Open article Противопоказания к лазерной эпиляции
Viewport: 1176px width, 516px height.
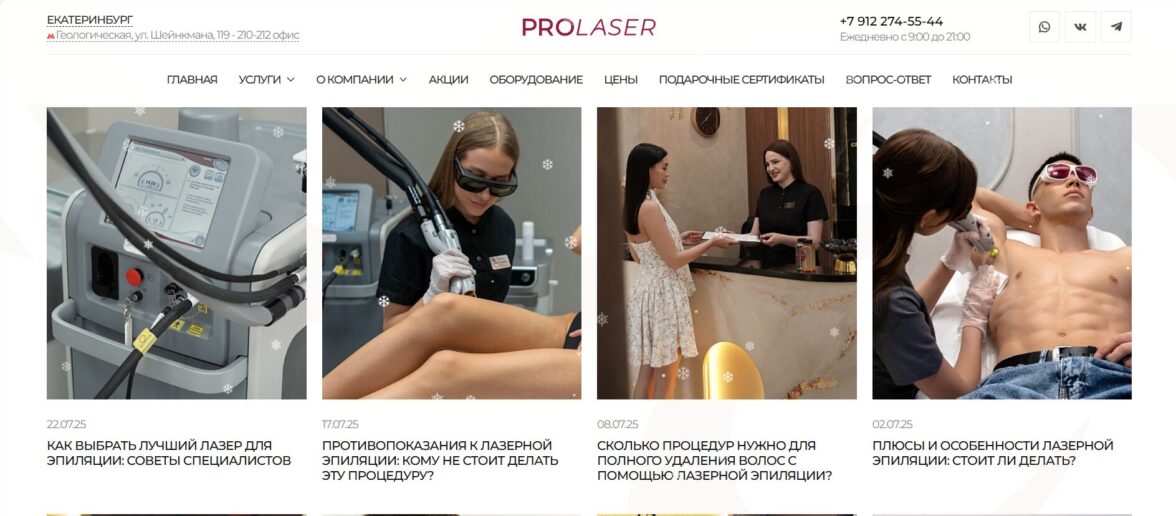click(440, 460)
